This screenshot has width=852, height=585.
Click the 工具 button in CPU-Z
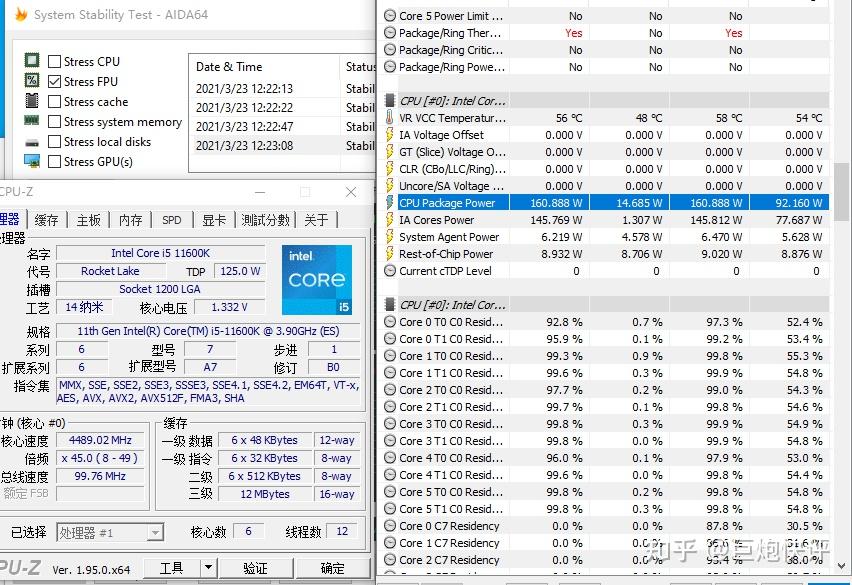[172, 568]
